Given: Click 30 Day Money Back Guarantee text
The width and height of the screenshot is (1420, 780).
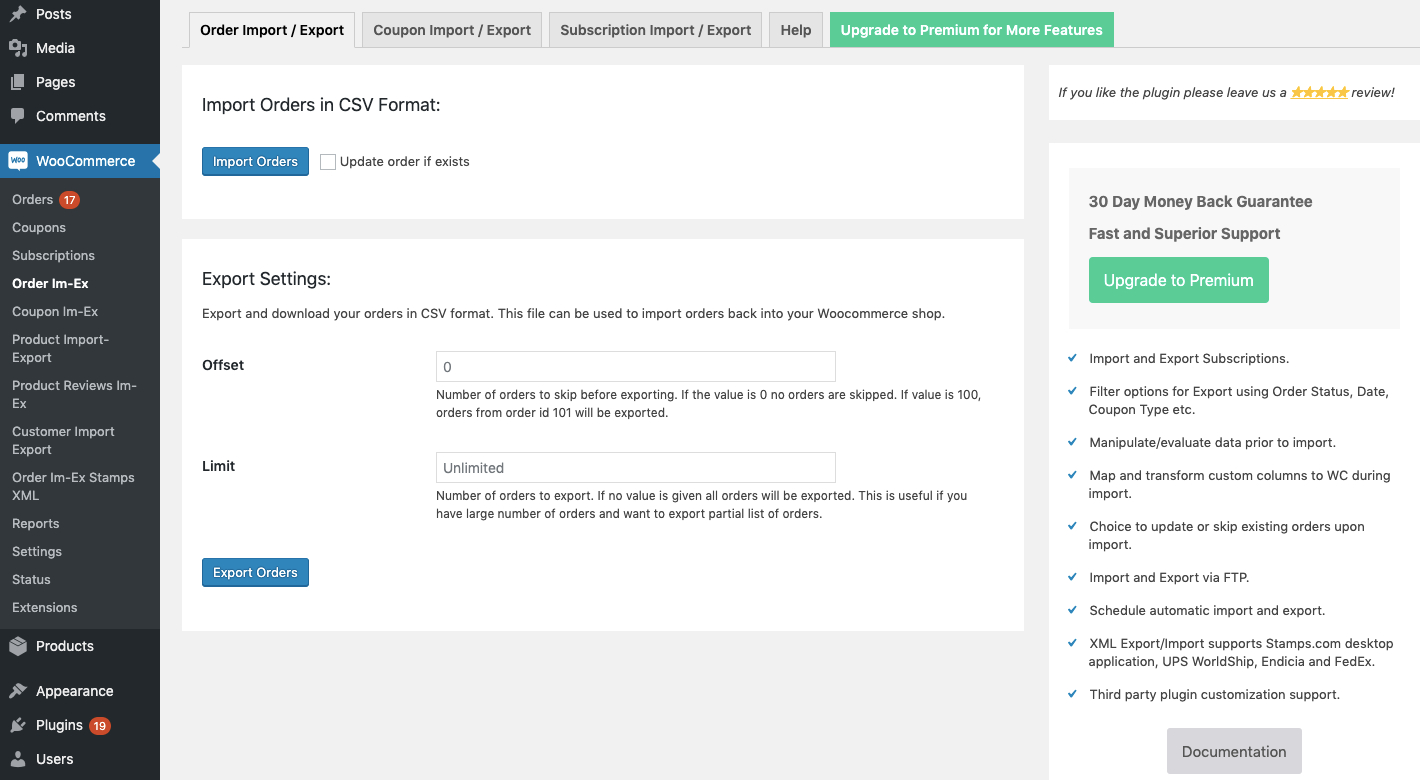Looking at the screenshot, I should 1200,202.
